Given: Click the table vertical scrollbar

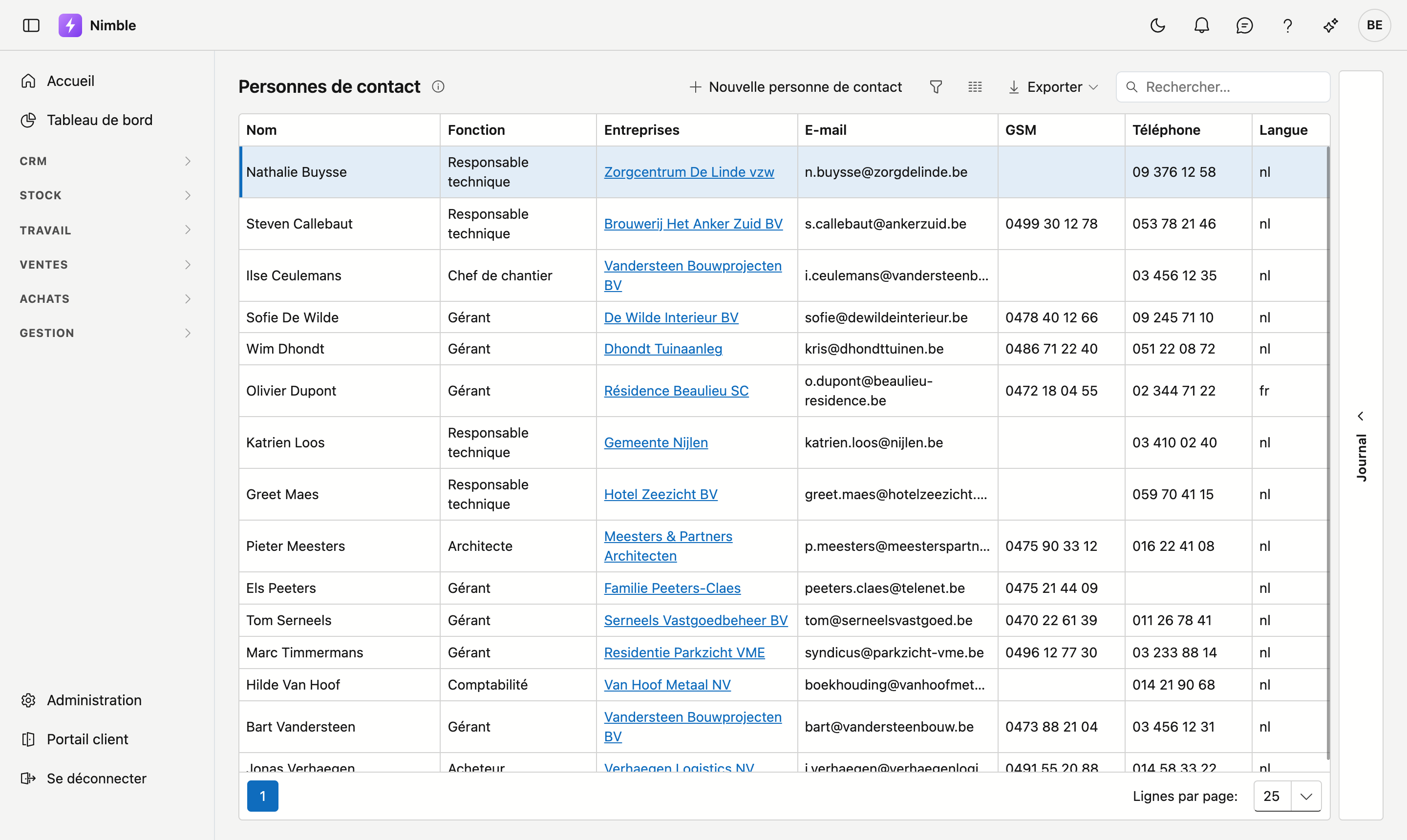Looking at the screenshot, I should 1328,453.
